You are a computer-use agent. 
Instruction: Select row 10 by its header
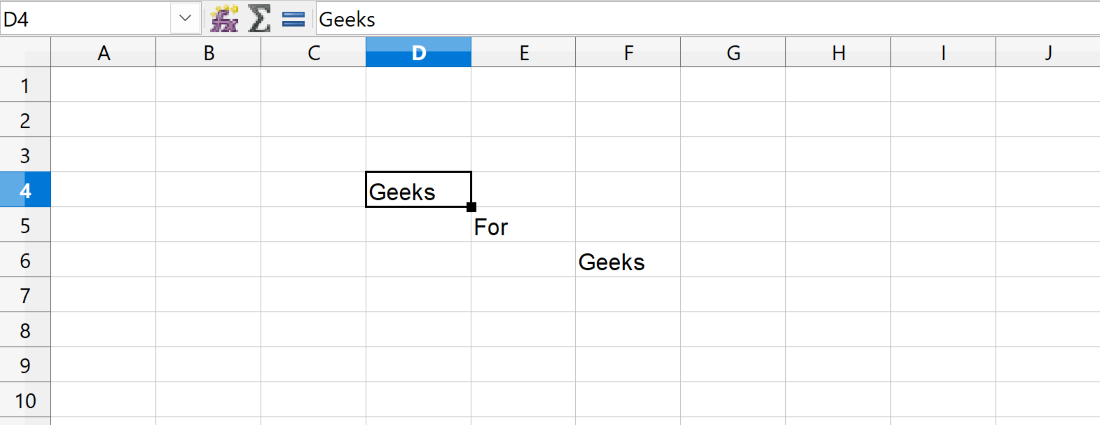pyautogui.click(x=25, y=400)
